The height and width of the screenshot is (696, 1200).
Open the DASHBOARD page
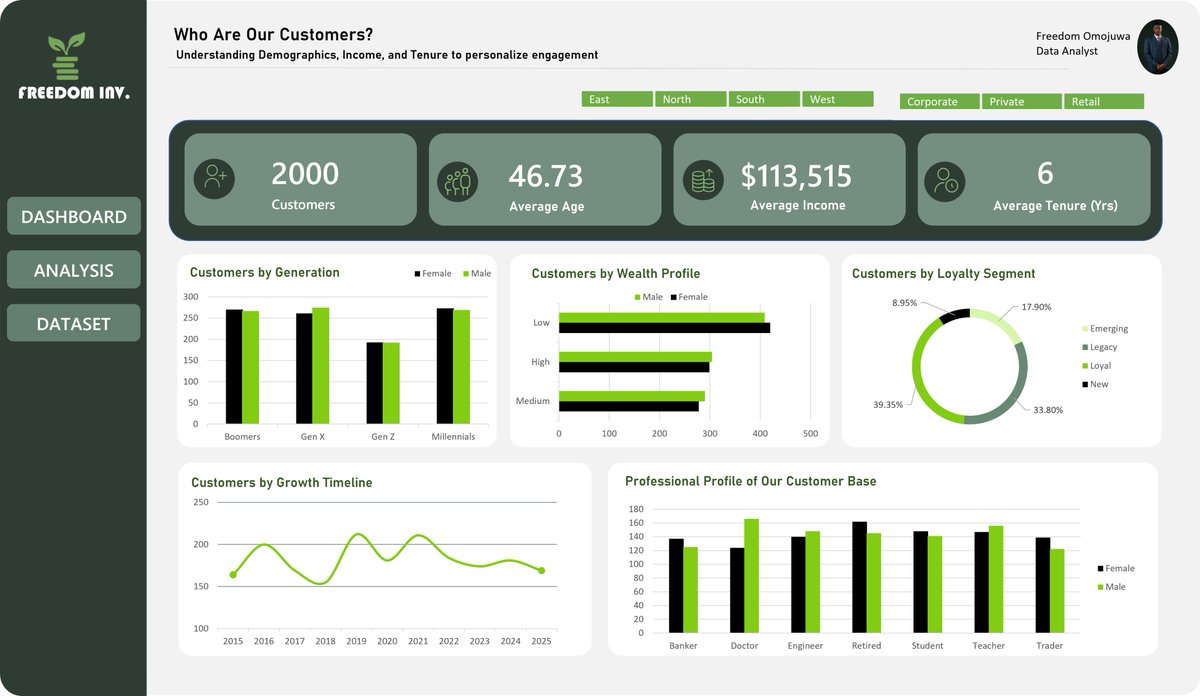pyautogui.click(x=74, y=216)
